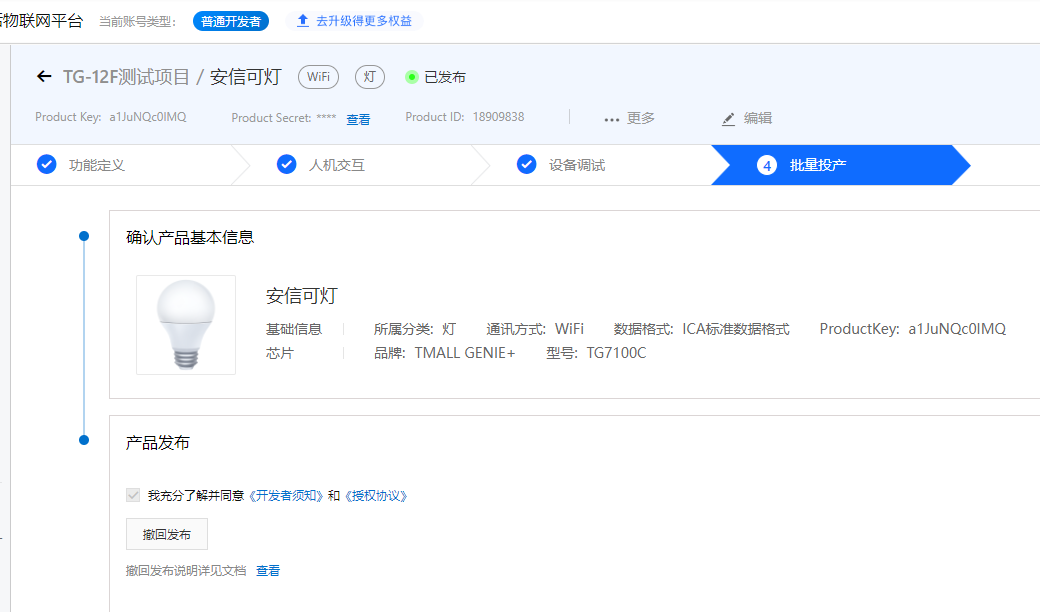The width and height of the screenshot is (1040, 612).
Task: Click the back arrow to return
Action: tap(43, 76)
